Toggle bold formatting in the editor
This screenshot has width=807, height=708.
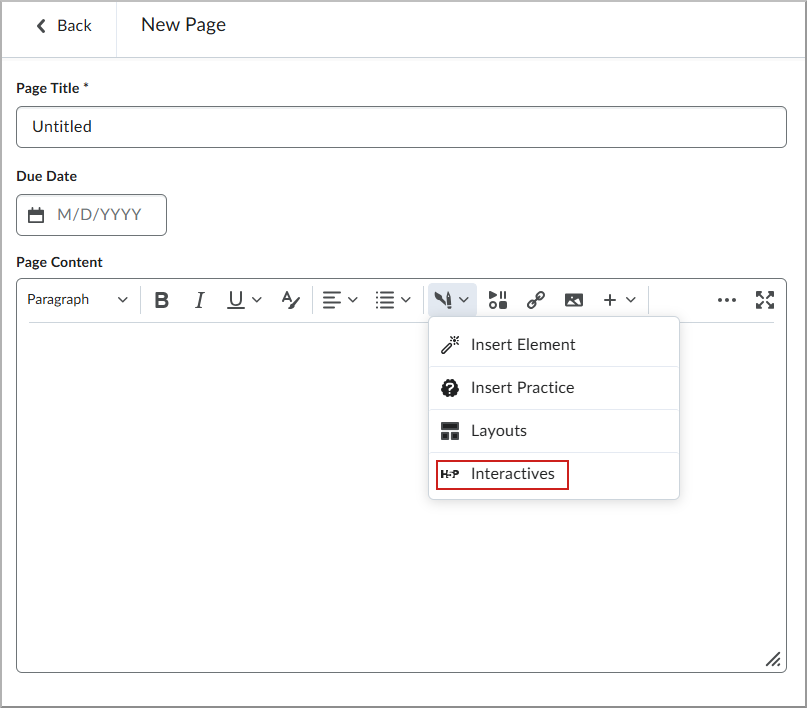point(161,299)
